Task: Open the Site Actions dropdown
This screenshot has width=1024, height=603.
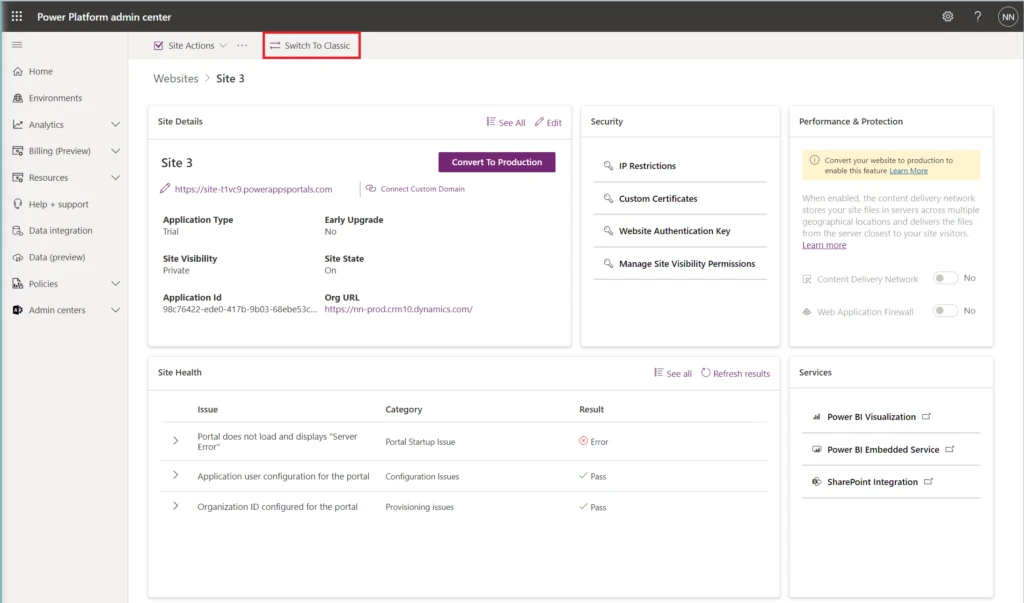Action: [191, 46]
